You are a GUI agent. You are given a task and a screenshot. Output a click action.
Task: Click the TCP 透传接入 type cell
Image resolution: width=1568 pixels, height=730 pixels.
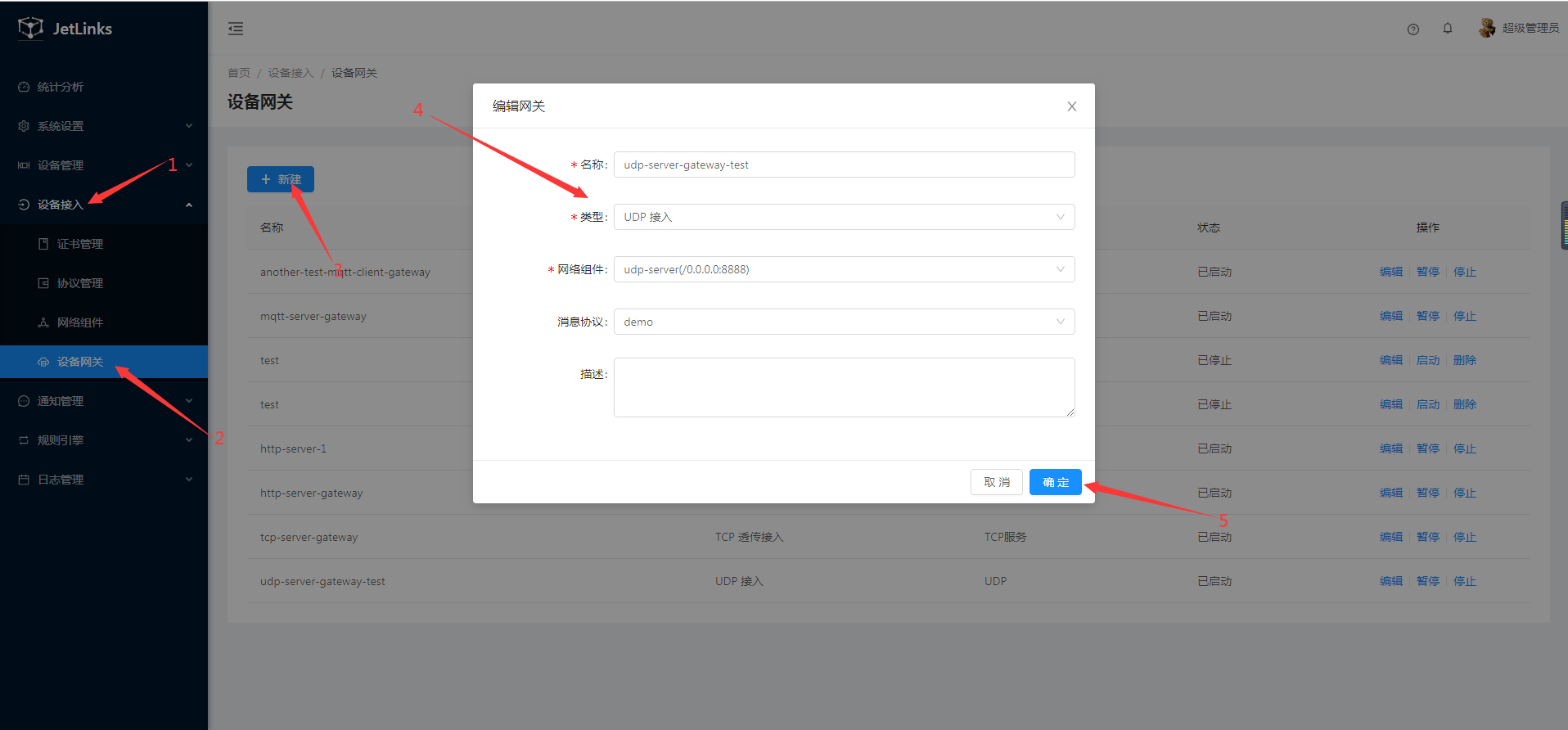pyautogui.click(x=749, y=537)
